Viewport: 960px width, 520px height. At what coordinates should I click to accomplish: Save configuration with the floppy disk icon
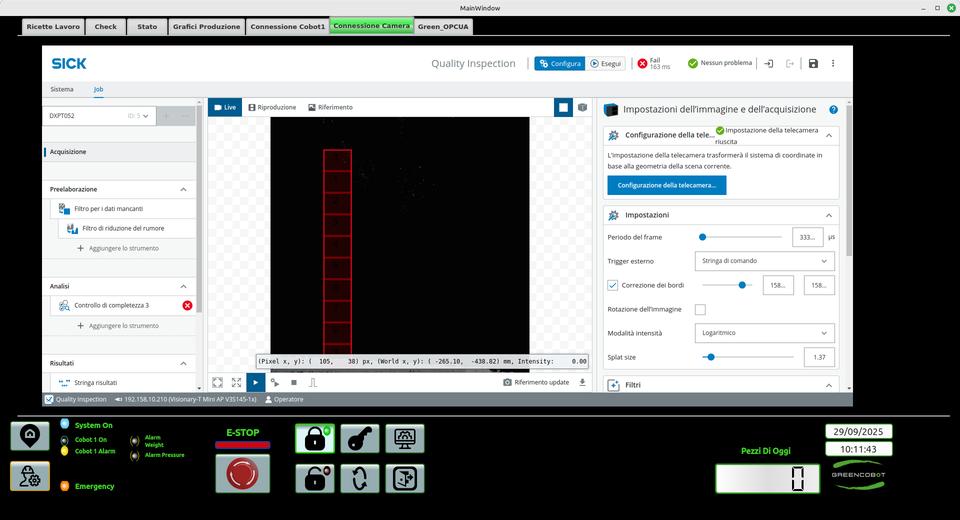pyautogui.click(x=813, y=64)
